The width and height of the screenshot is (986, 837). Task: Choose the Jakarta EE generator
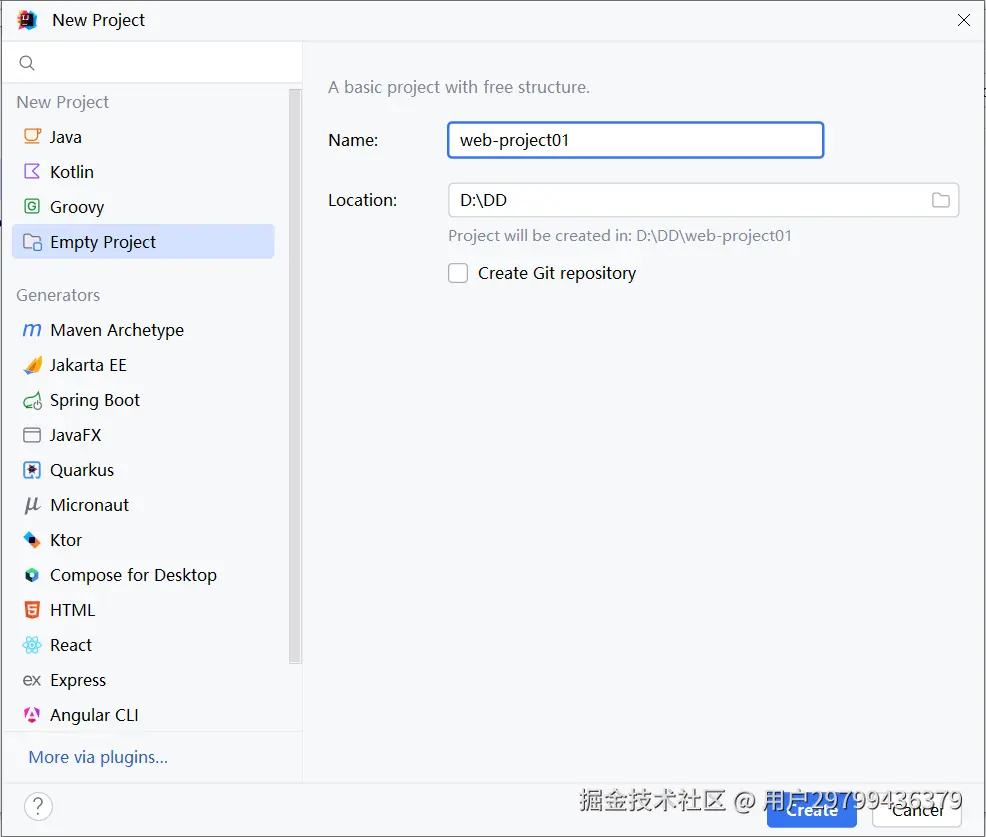pos(143,365)
